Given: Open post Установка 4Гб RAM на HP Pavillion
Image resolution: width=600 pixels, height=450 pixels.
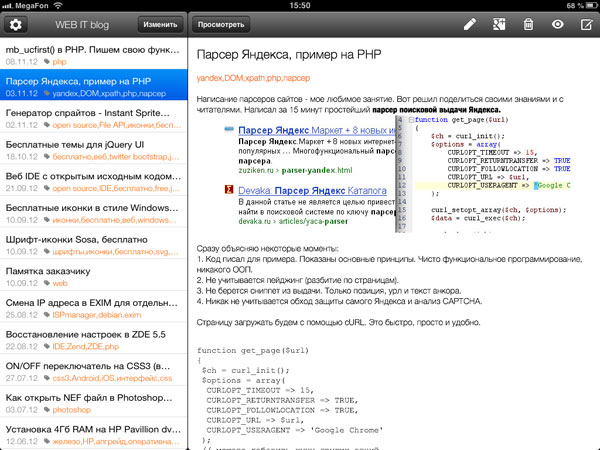Looking at the screenshot, I should coord(94,433).
